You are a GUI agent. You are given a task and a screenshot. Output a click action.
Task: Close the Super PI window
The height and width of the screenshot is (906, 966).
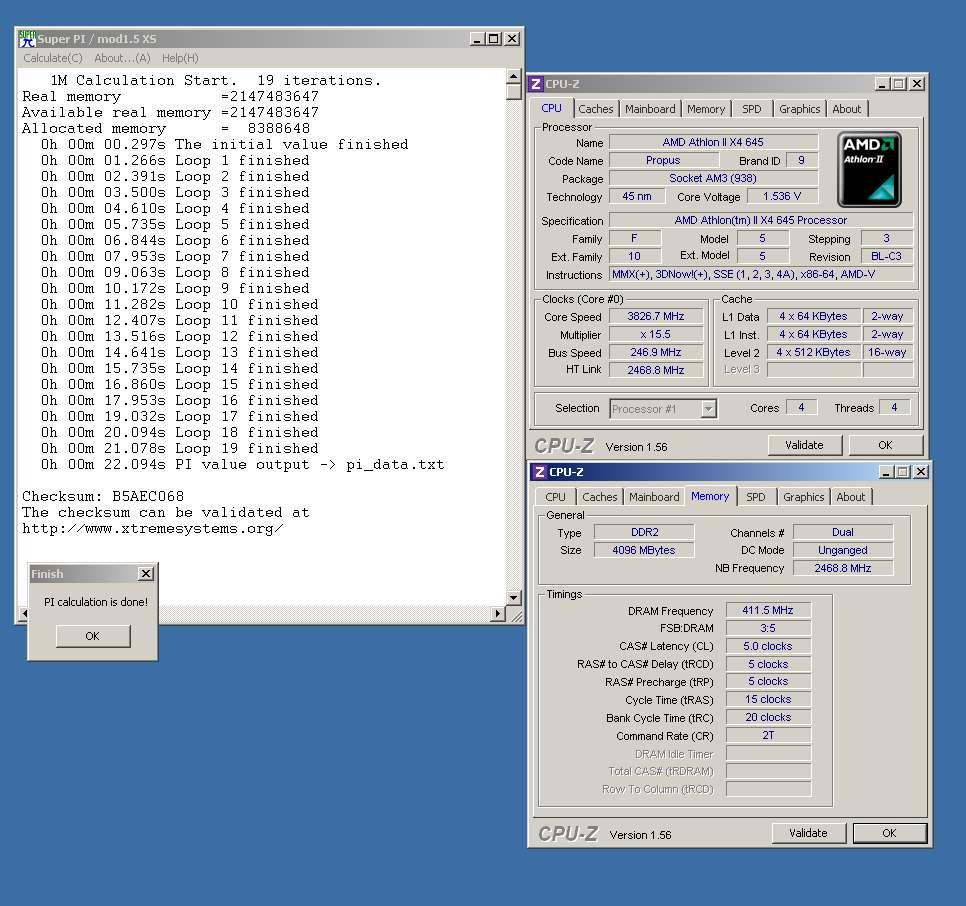[512, 39]
